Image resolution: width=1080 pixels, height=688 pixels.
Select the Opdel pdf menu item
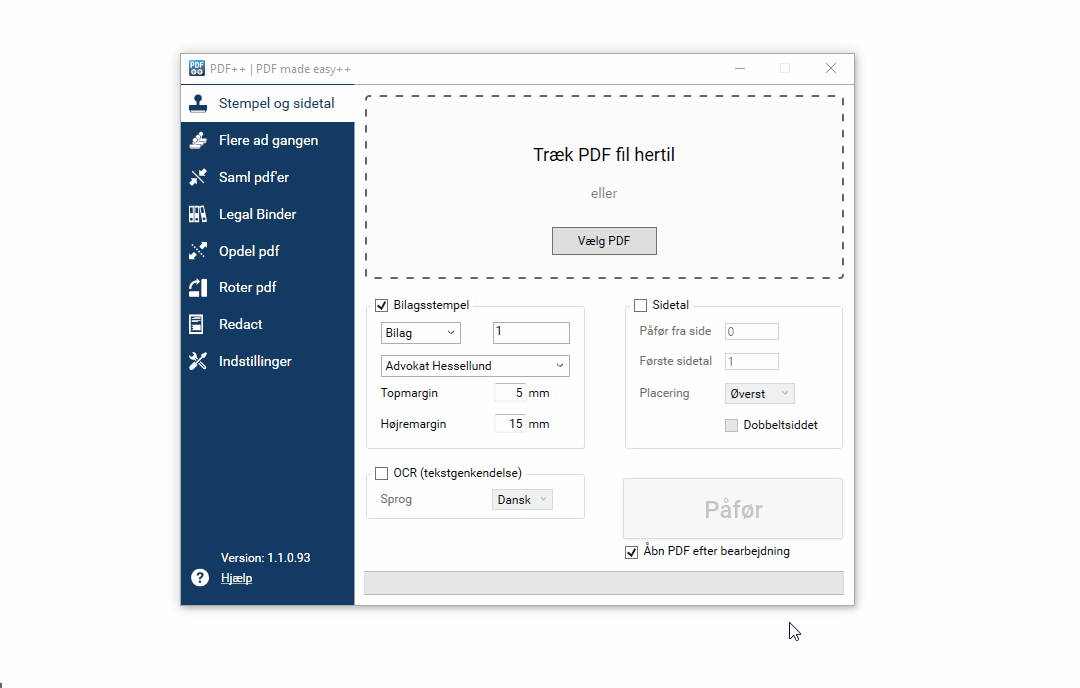[268, 251]
